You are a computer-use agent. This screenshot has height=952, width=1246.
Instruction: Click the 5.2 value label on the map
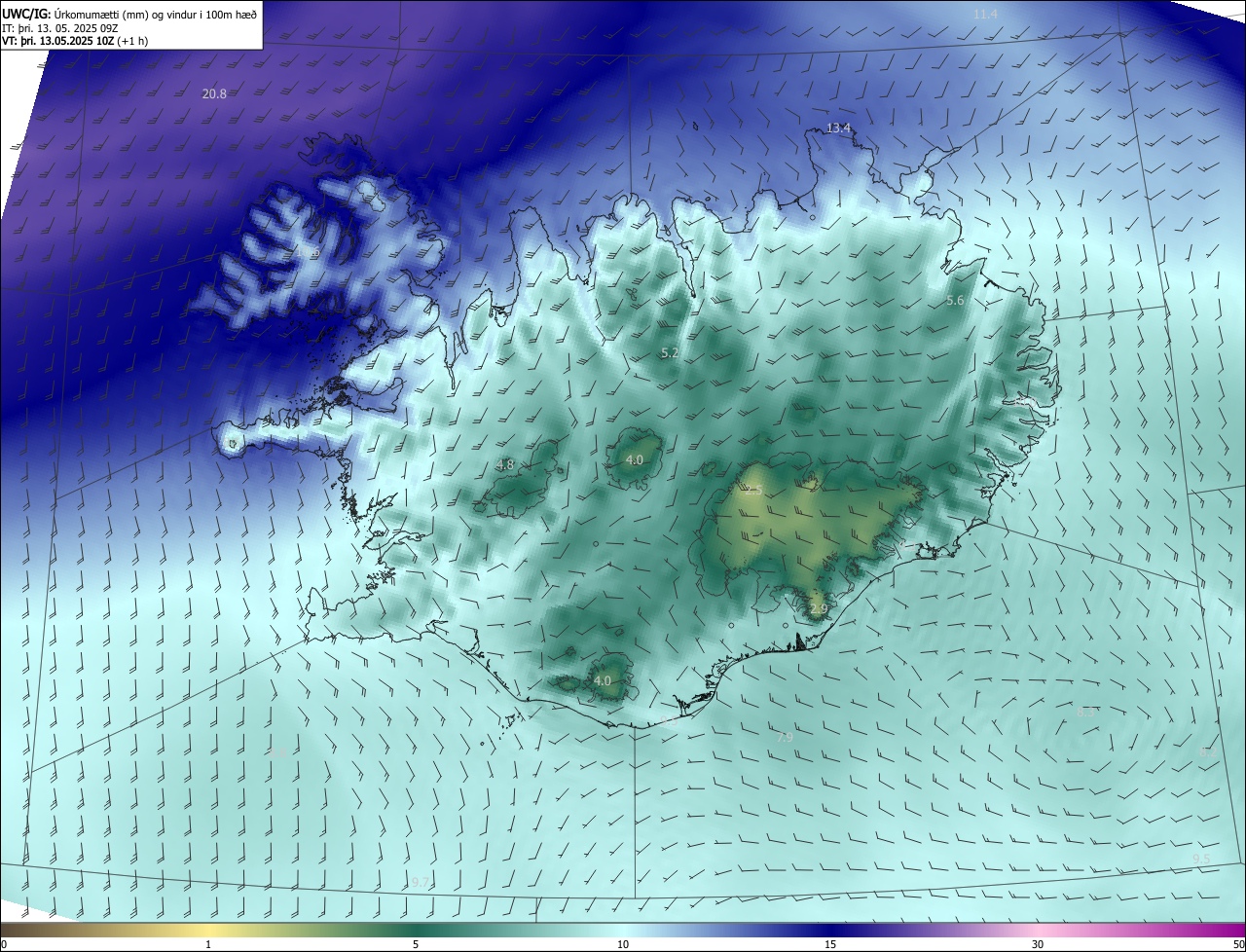coord(670,353)
